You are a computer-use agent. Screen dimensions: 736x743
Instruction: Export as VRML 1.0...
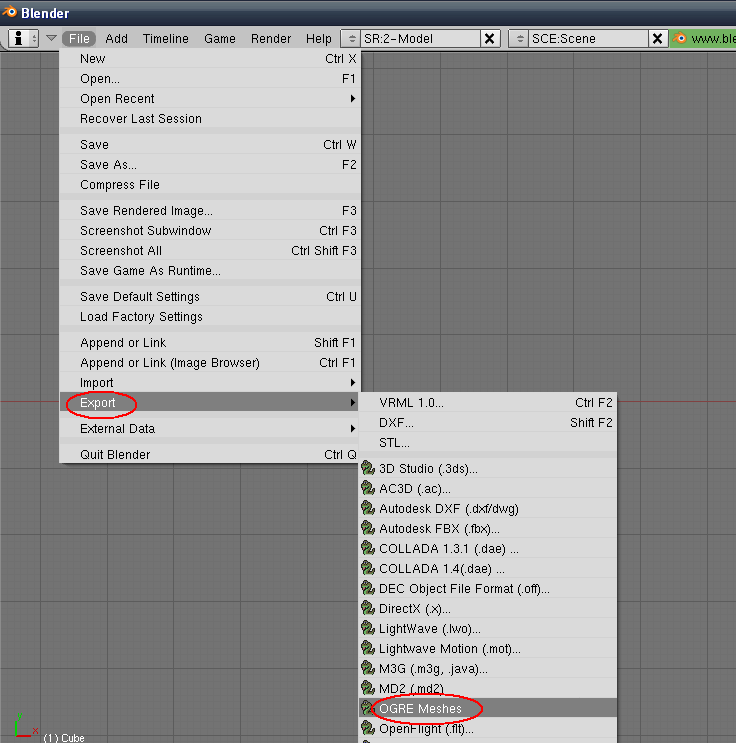pyautogui.click(x=488, y=402)
